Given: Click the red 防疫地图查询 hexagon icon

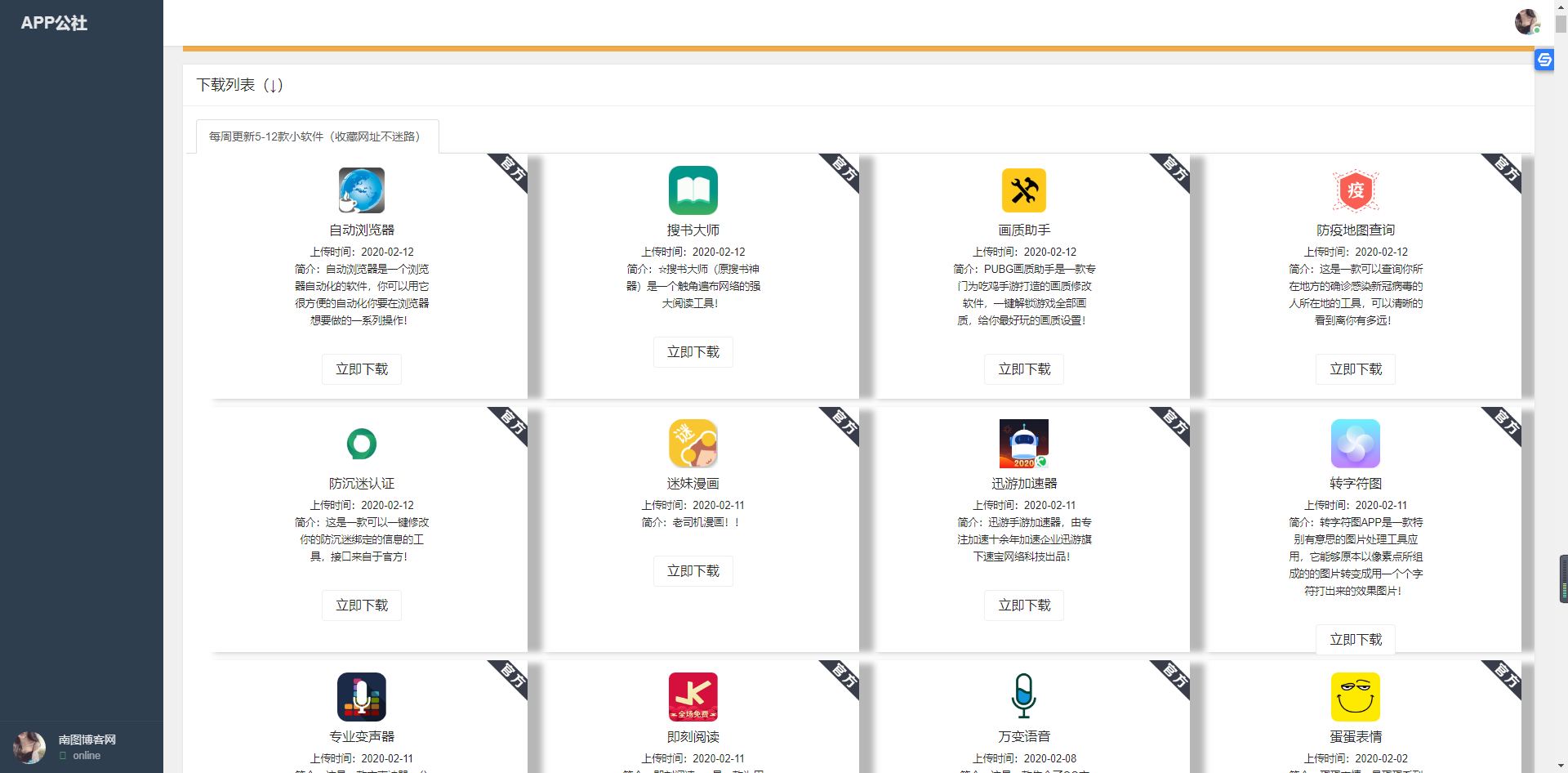Looking at the screenshot, I should 1355,190.
